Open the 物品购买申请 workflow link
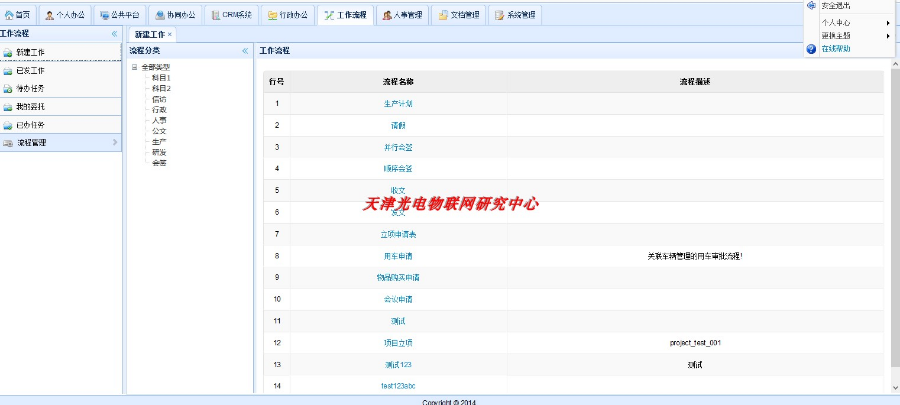The image size is (900, 405). (398, 278)
